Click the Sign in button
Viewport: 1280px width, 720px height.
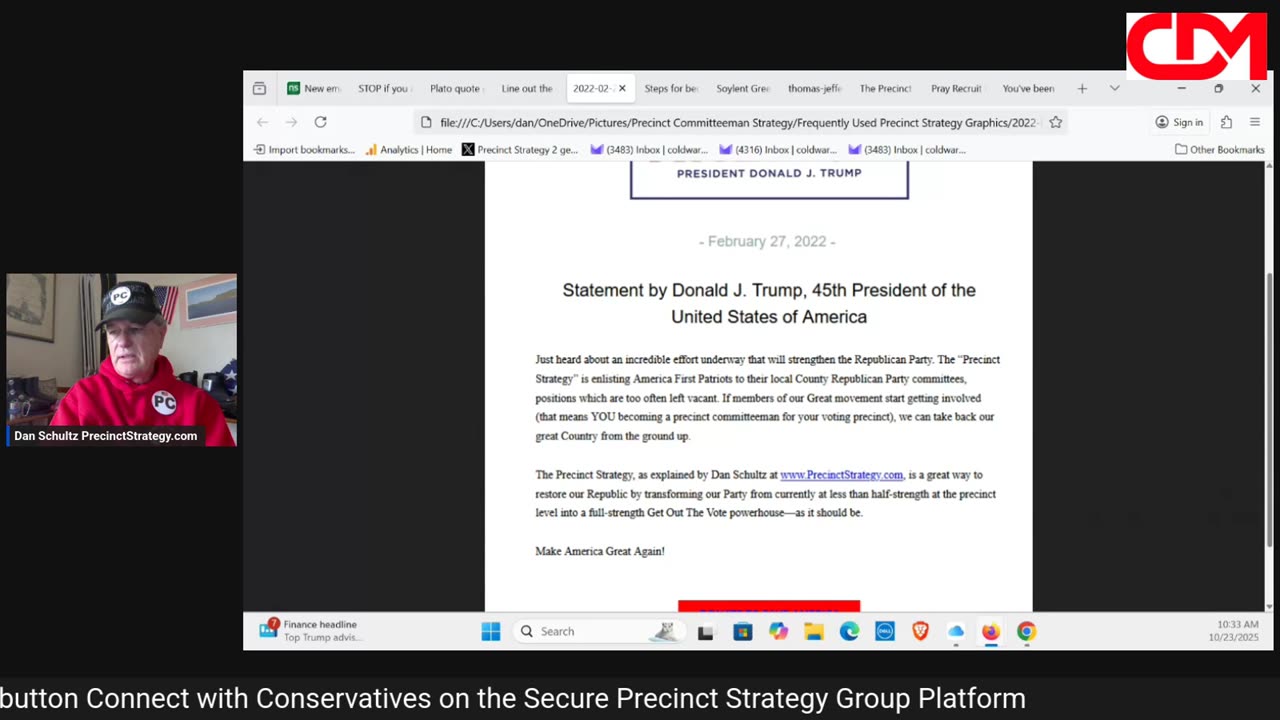[1179, 122]
